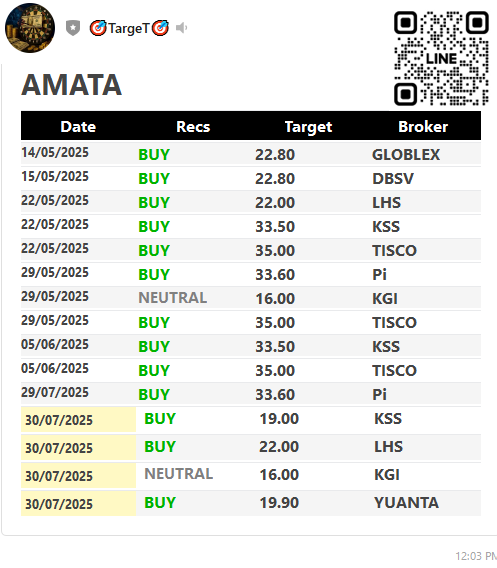Click the DBSV broker cell
This screenshot has width=497, height=568.
pos(393,179)
